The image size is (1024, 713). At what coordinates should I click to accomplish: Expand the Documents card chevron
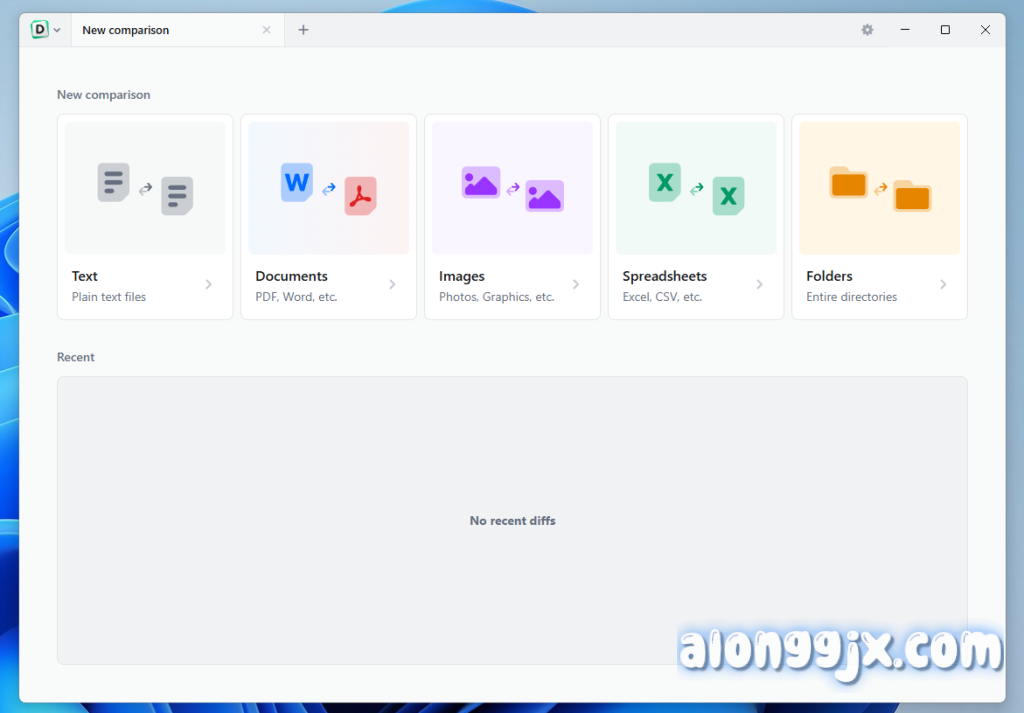click(392, 285)
